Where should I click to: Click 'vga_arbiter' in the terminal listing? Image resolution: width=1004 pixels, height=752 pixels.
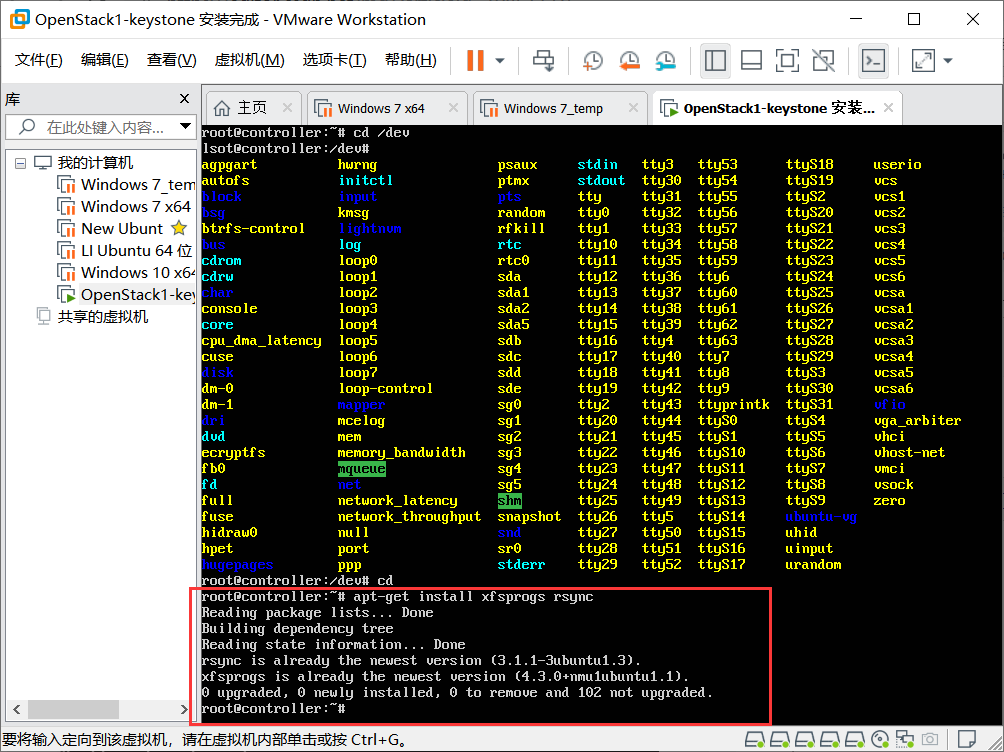917,420
